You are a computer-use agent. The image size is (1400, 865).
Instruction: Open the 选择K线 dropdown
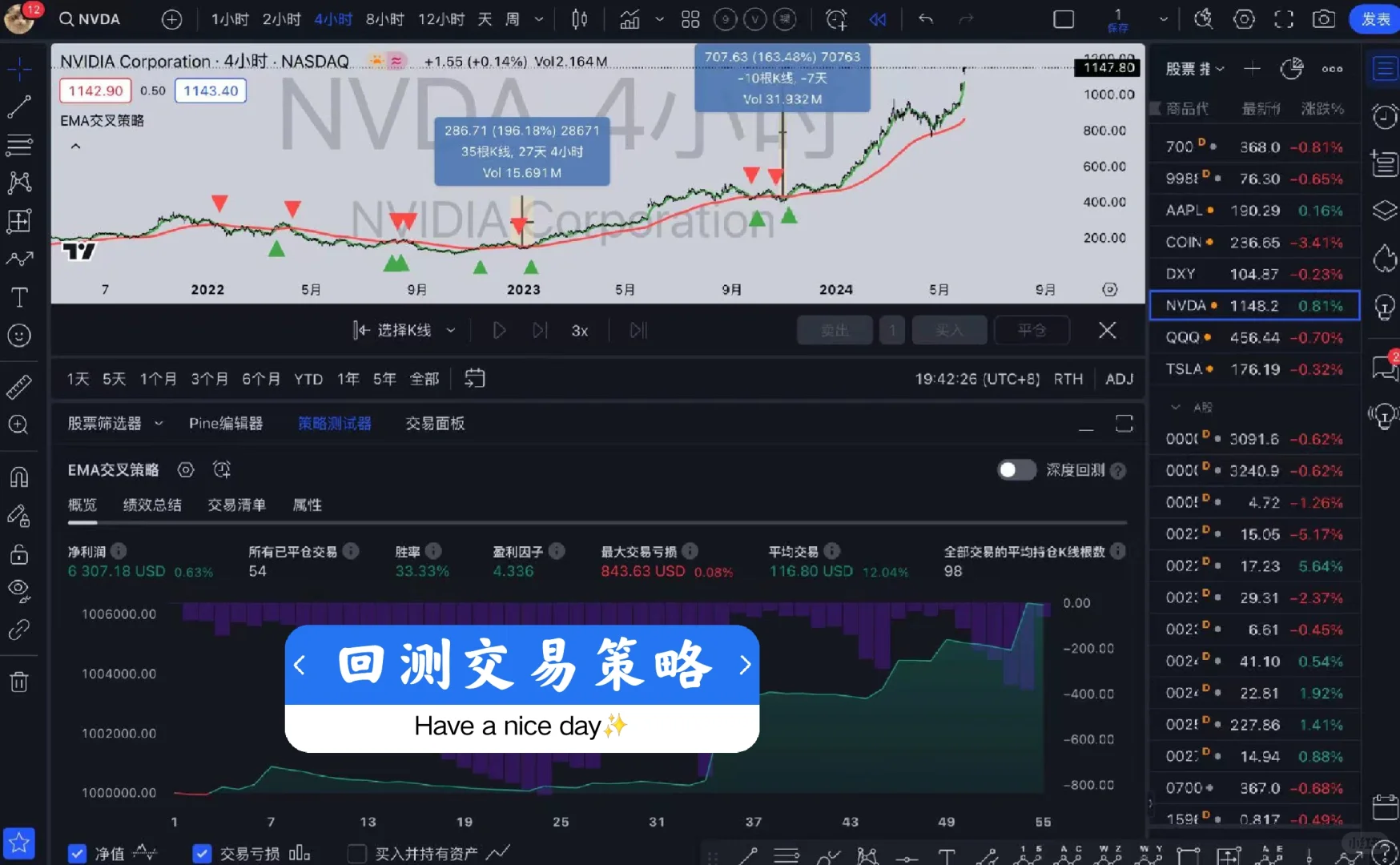(x=404, y=330)
